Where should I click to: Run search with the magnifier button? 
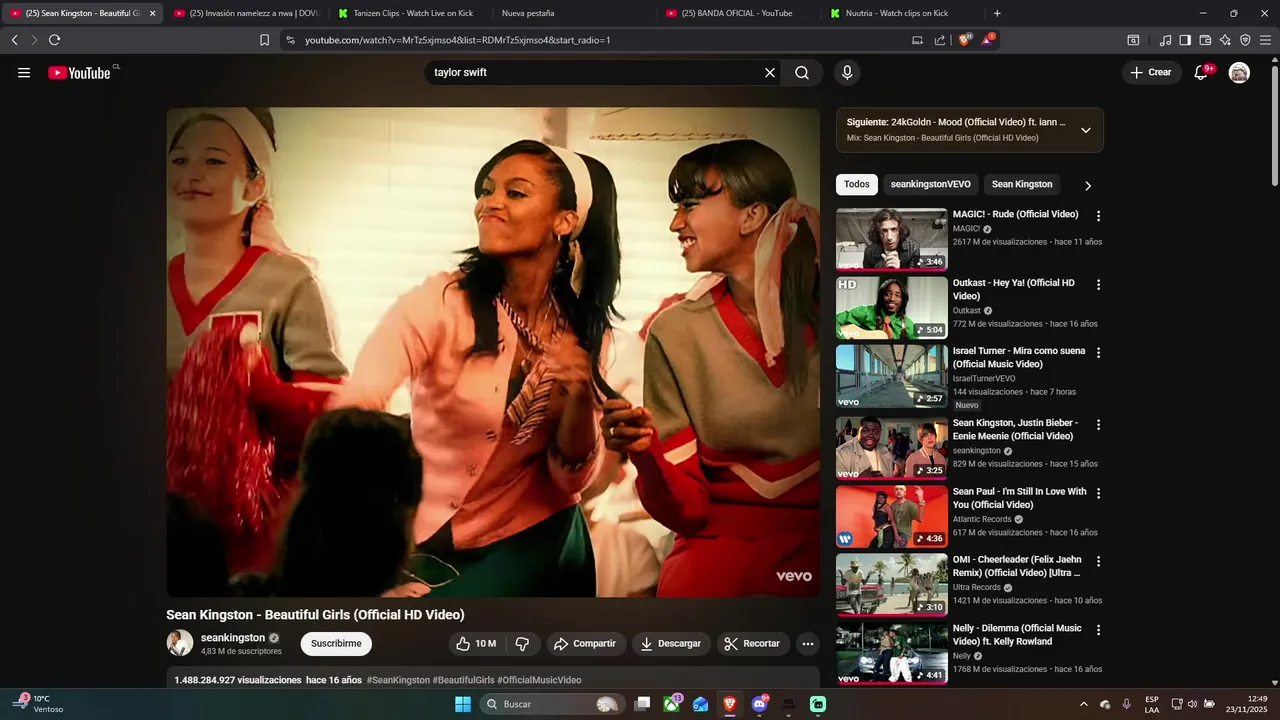tap(802, 72)
